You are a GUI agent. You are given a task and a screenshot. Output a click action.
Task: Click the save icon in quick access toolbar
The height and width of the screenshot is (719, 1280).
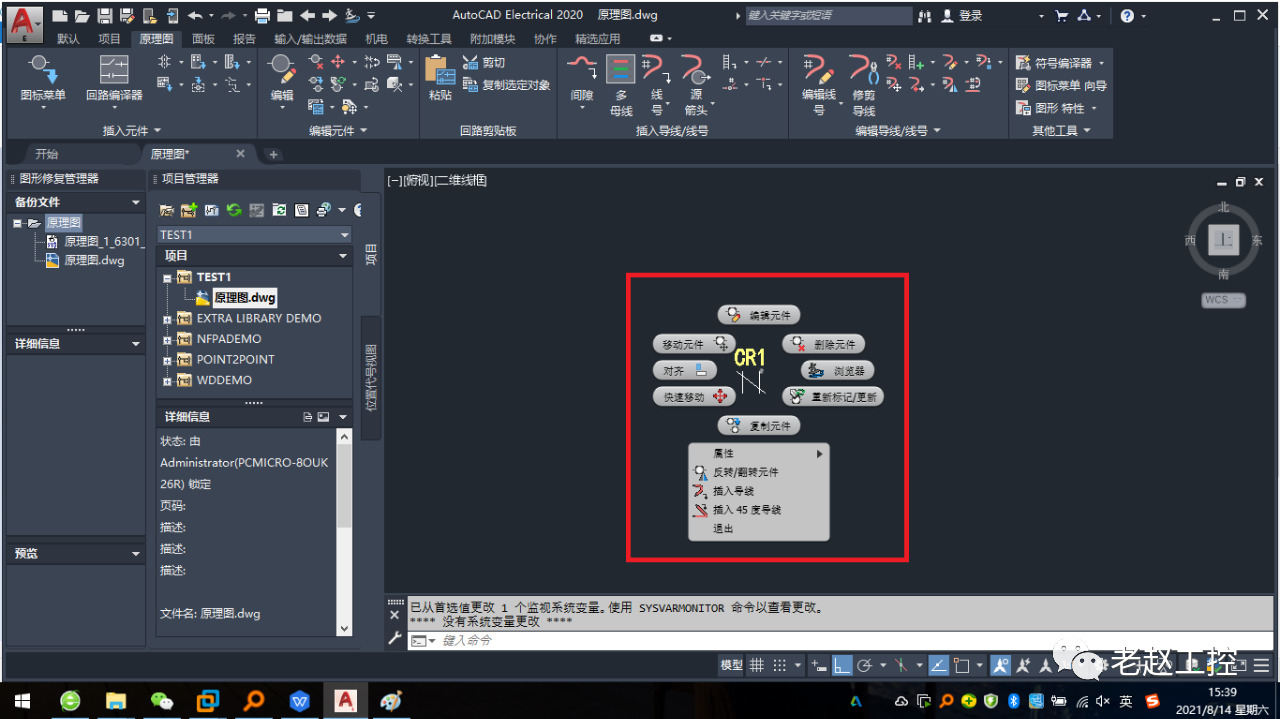(104, 16)
